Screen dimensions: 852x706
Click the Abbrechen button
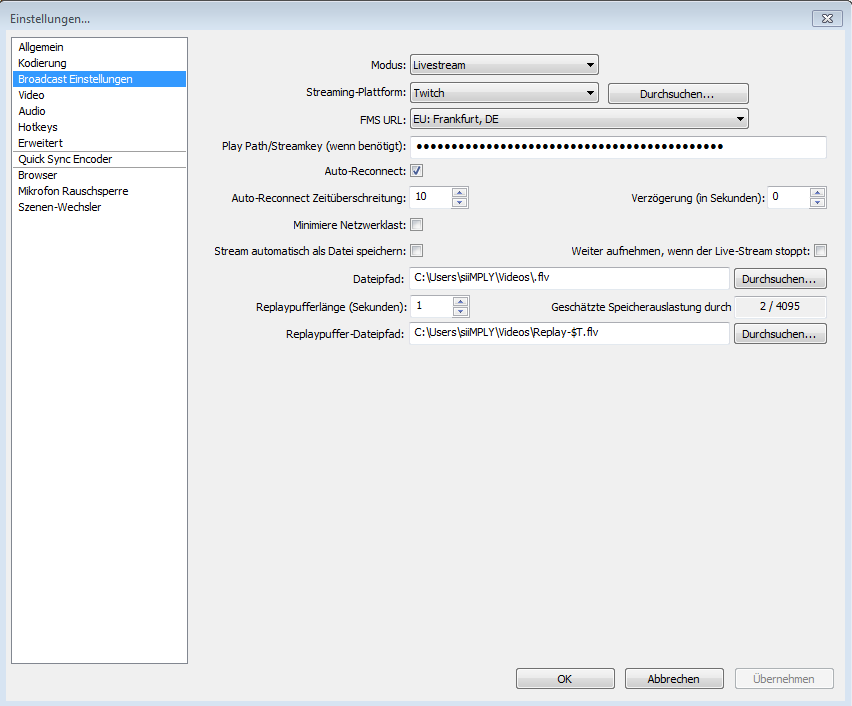click(x=674, y=679)
